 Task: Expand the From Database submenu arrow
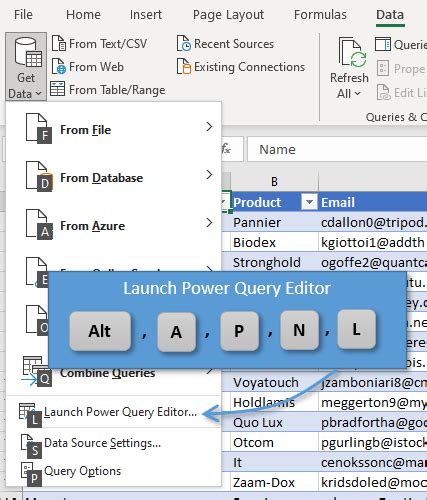pos(209,174)
